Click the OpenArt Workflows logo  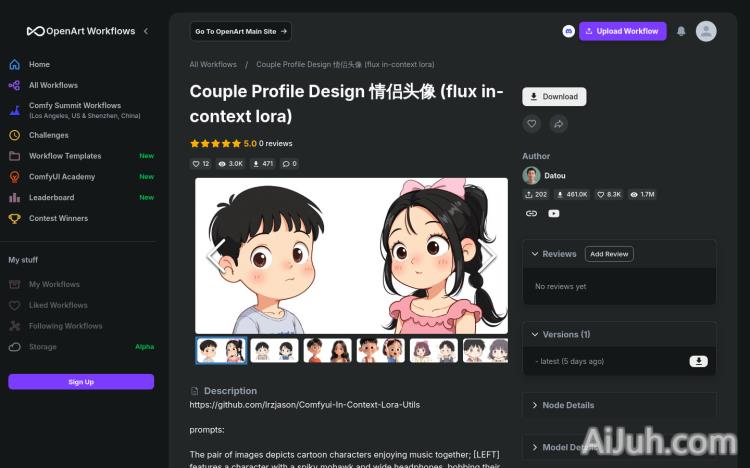[x=81, y=31]
